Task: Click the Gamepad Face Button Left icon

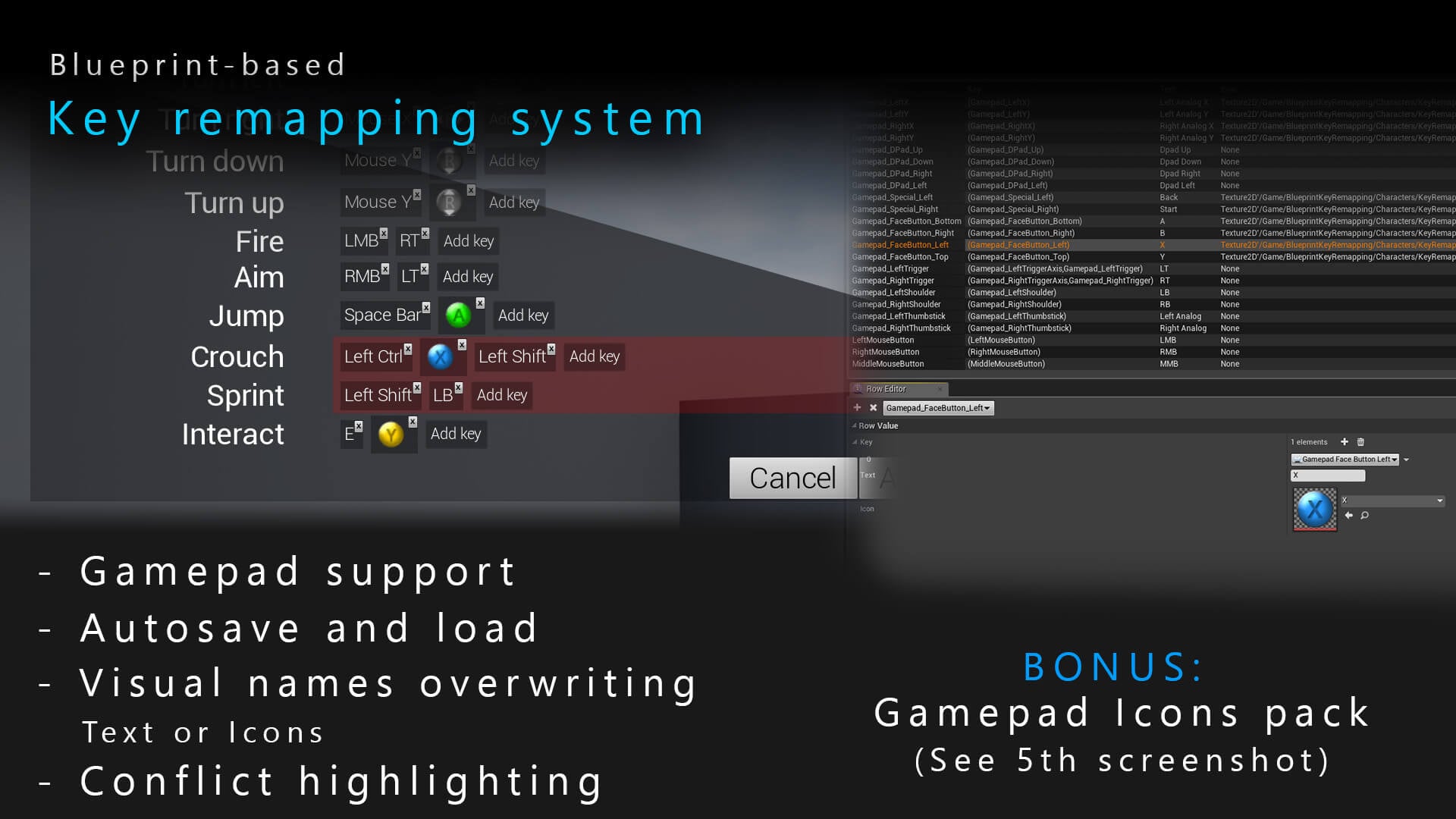Action: tap(1312, 509)
